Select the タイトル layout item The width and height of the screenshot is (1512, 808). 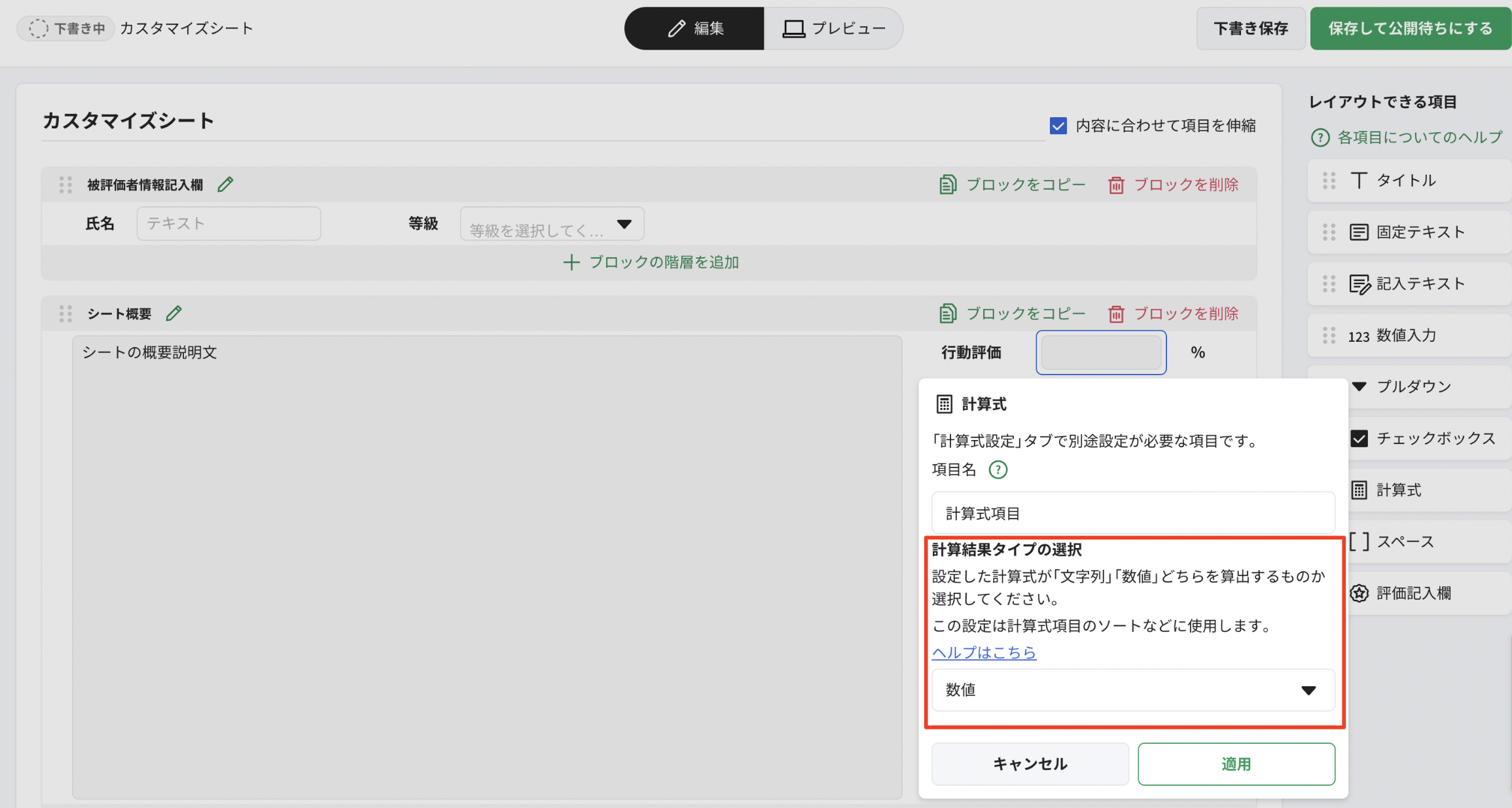pyautogui.click(x=1410, y=181)
